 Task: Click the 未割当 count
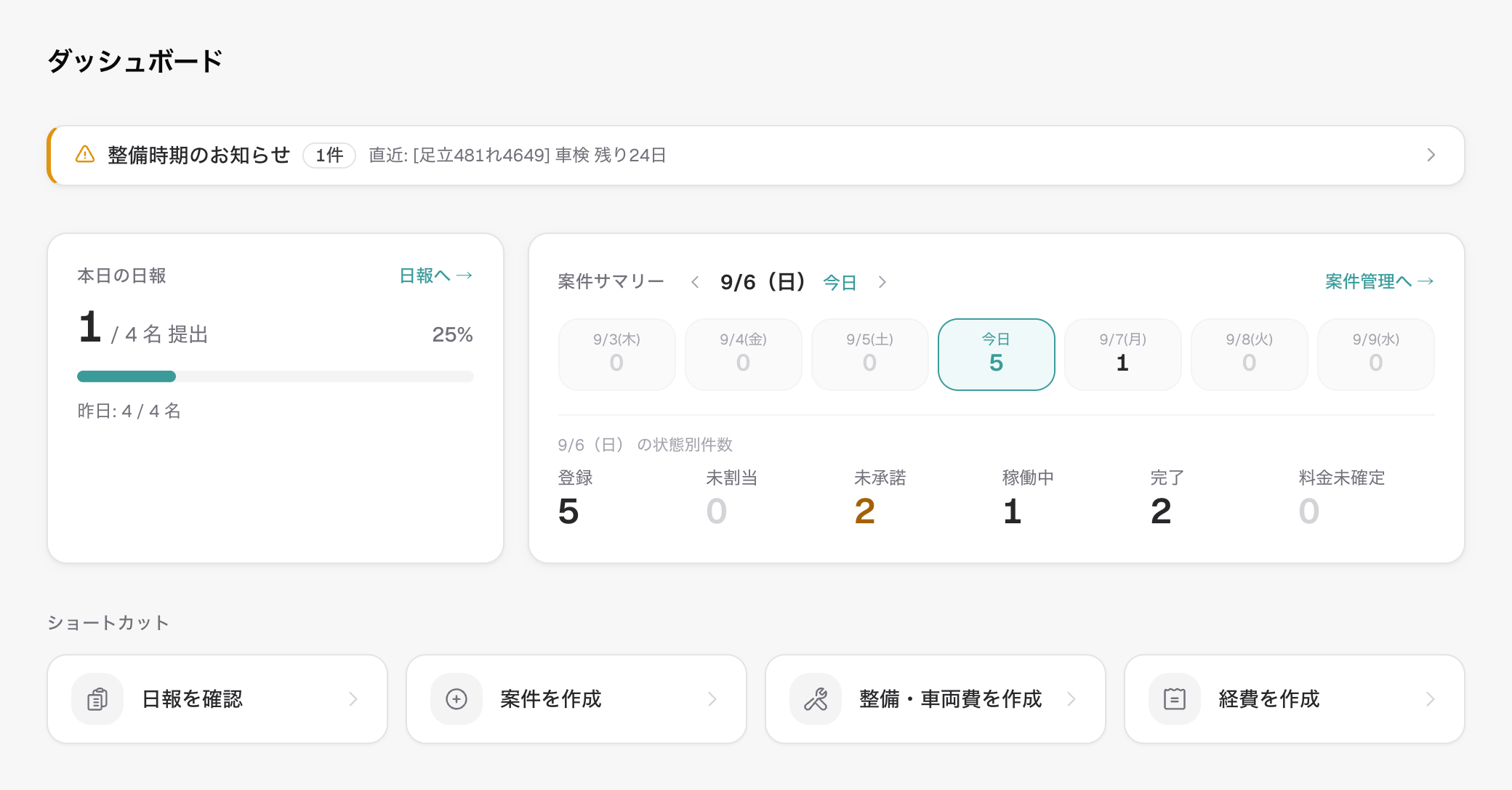[717, 511]
